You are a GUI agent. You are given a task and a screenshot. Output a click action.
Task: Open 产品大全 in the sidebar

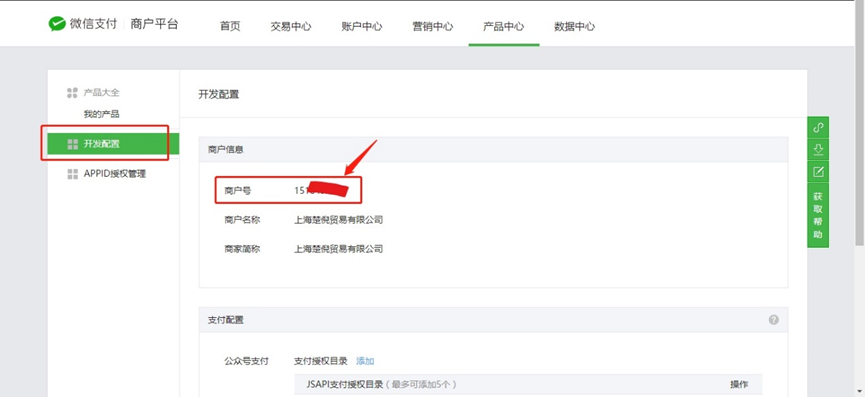102,93
